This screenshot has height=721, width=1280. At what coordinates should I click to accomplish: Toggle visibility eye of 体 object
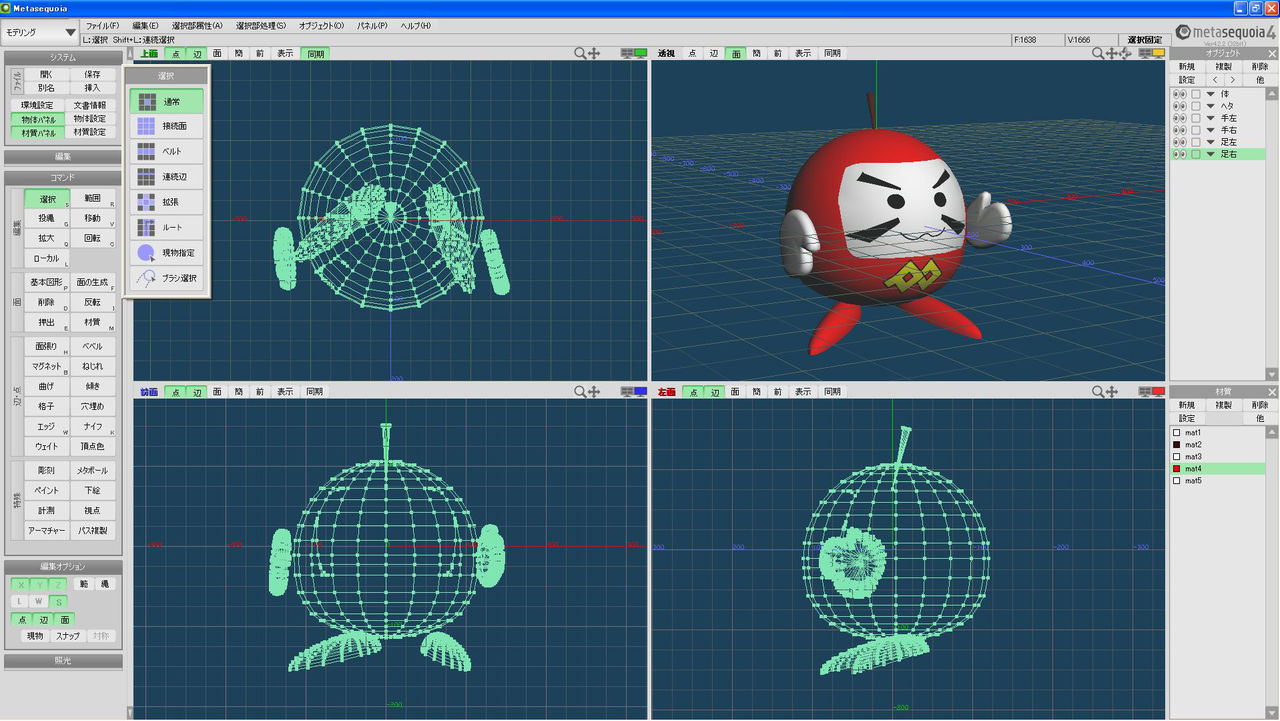pyautogui.click(x=1179, y=94)
